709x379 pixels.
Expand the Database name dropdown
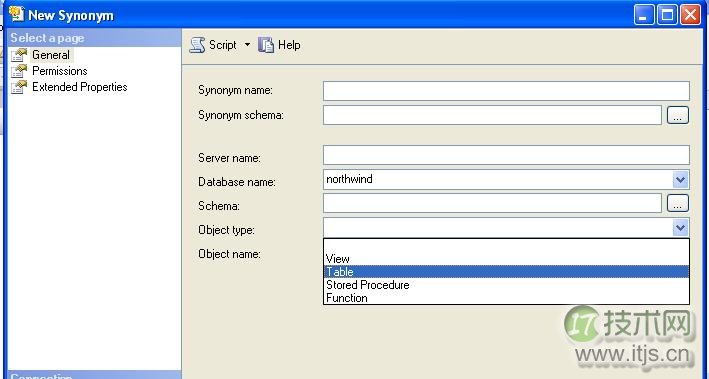pos(680,180)
